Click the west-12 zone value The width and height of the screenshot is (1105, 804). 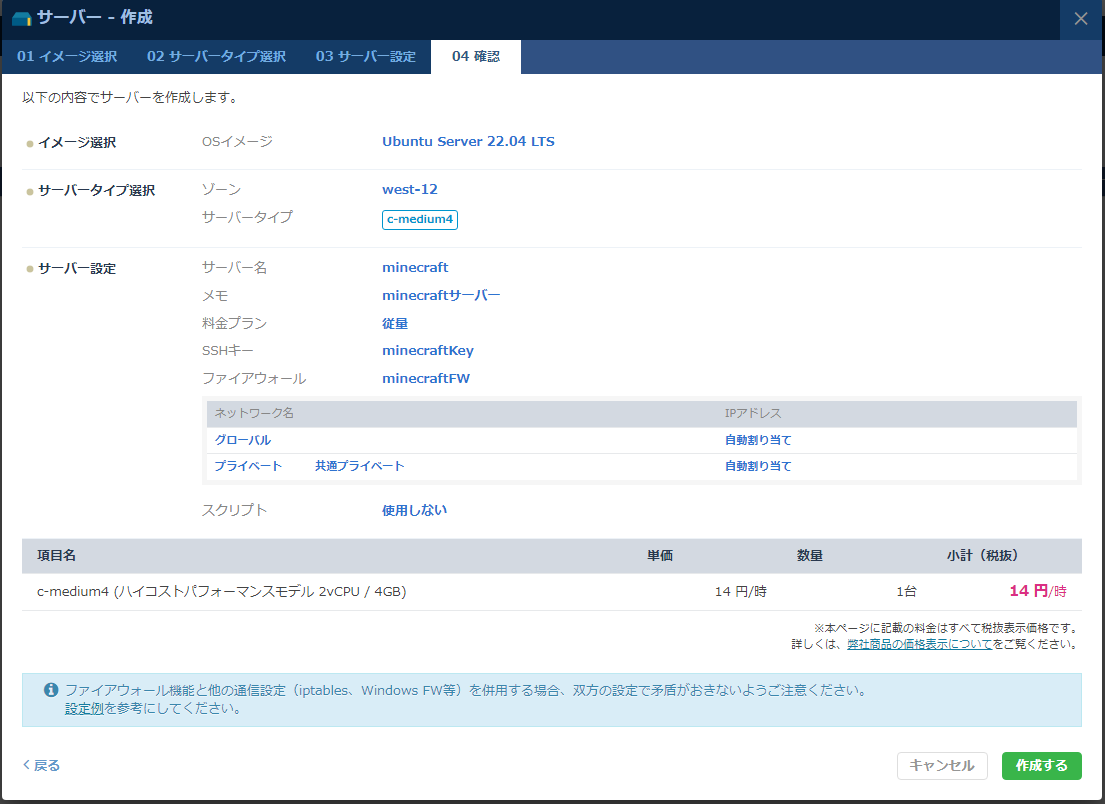coord(410,189)
